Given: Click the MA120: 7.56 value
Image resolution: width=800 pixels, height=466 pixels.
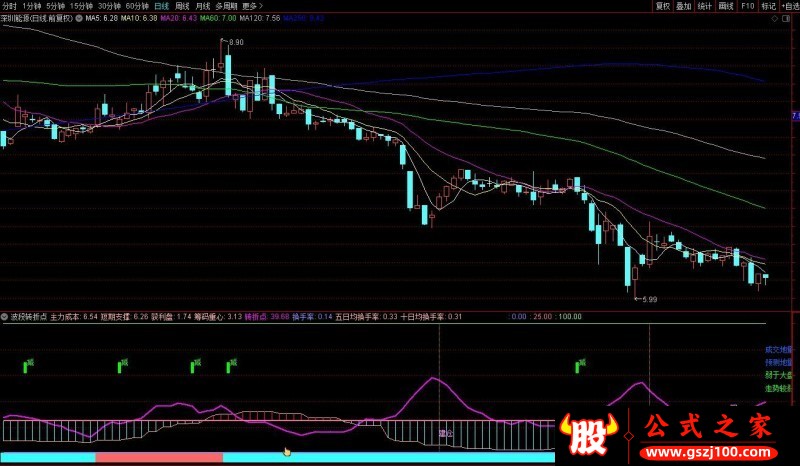Looking at the screenshot, I should tap(260, 18).
